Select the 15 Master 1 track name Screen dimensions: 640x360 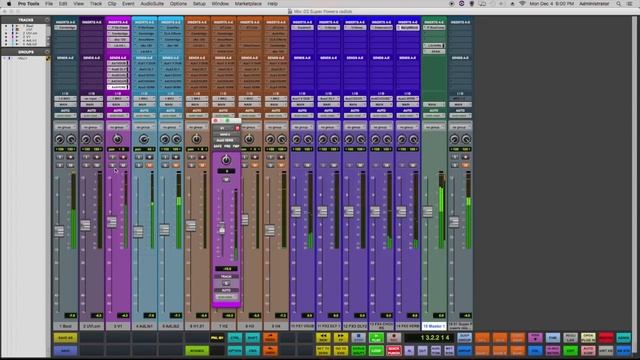coord(434,326)
